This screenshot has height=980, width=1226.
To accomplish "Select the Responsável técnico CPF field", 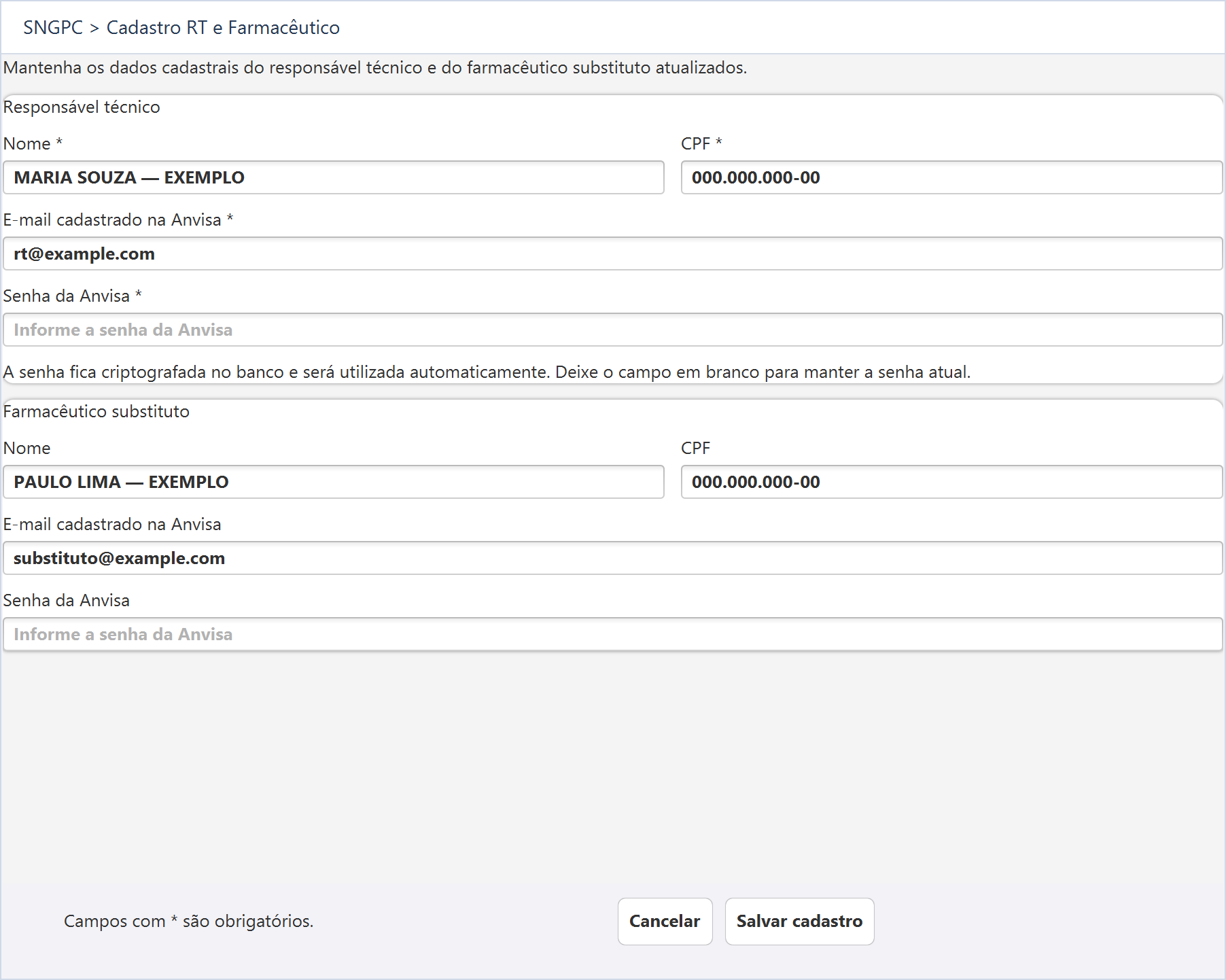I will coord(951,177).
